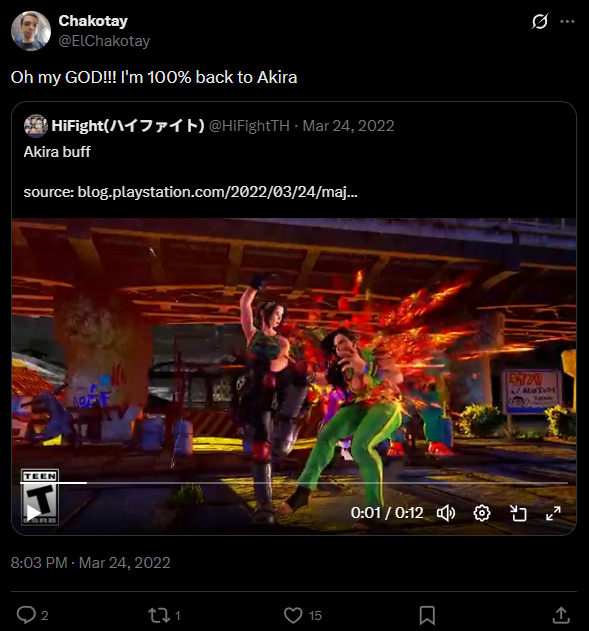Seek along the video progress bar
Image resolution: width=589 pixels, height=631 pixels.
tap(294, 483)
